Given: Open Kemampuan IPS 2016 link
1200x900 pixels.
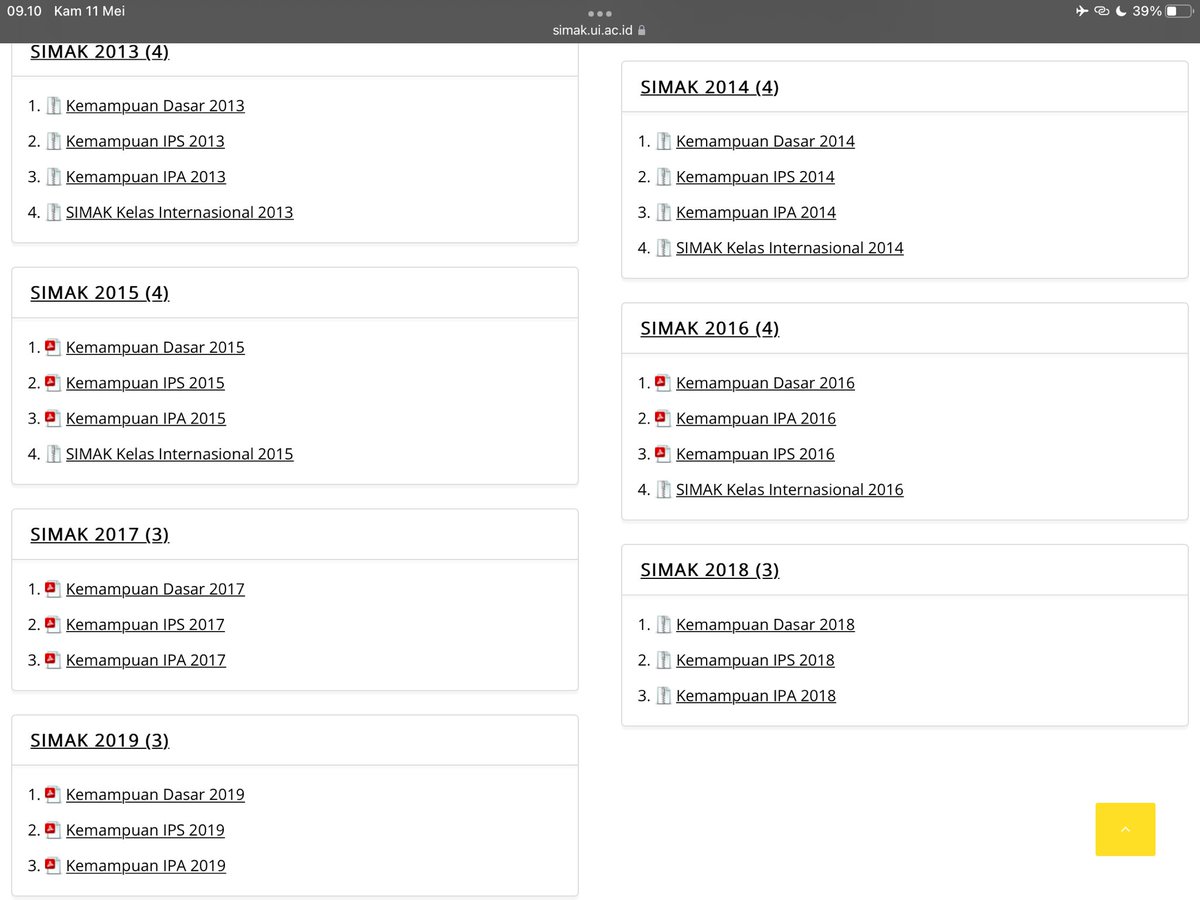Looking at the screenshot, I should 755,454.
